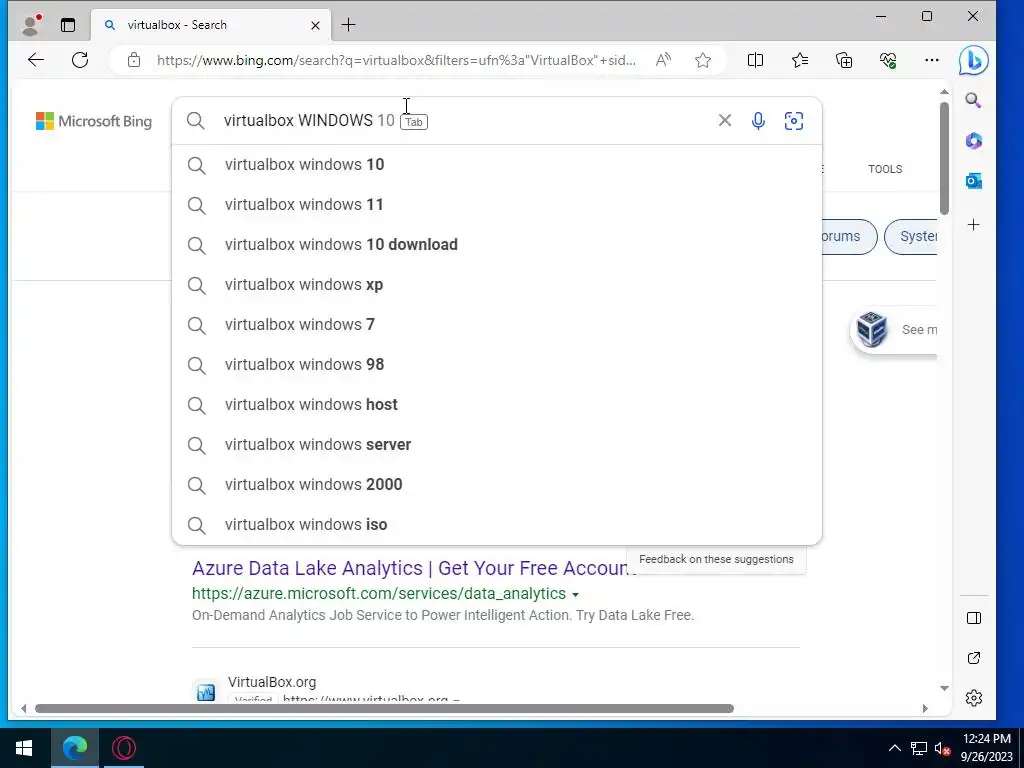Toggle the sidebar visibility button
Image resolution: width=1024 pixels, height=768 pixels.
(x=973, y=618)
